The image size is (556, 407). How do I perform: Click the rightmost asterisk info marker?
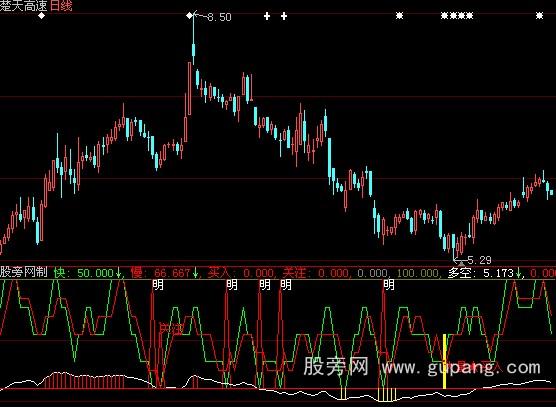point(539,16)
